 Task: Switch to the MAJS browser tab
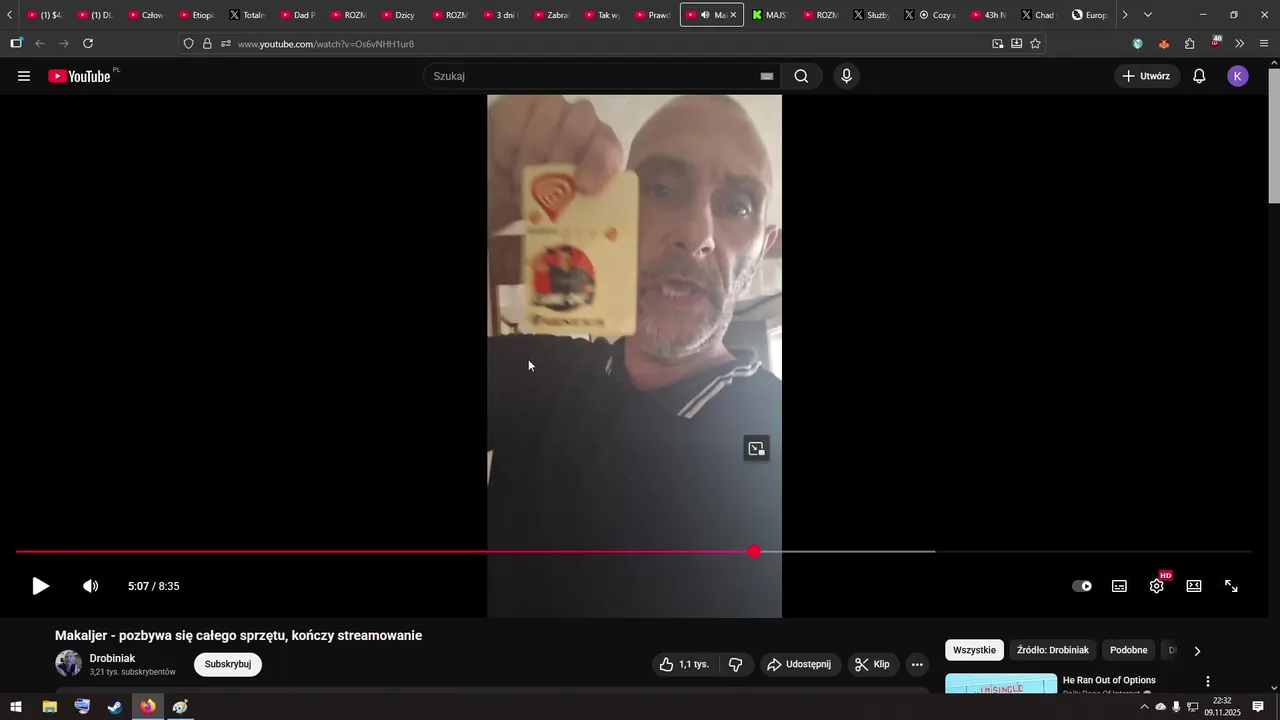point(770,15)
